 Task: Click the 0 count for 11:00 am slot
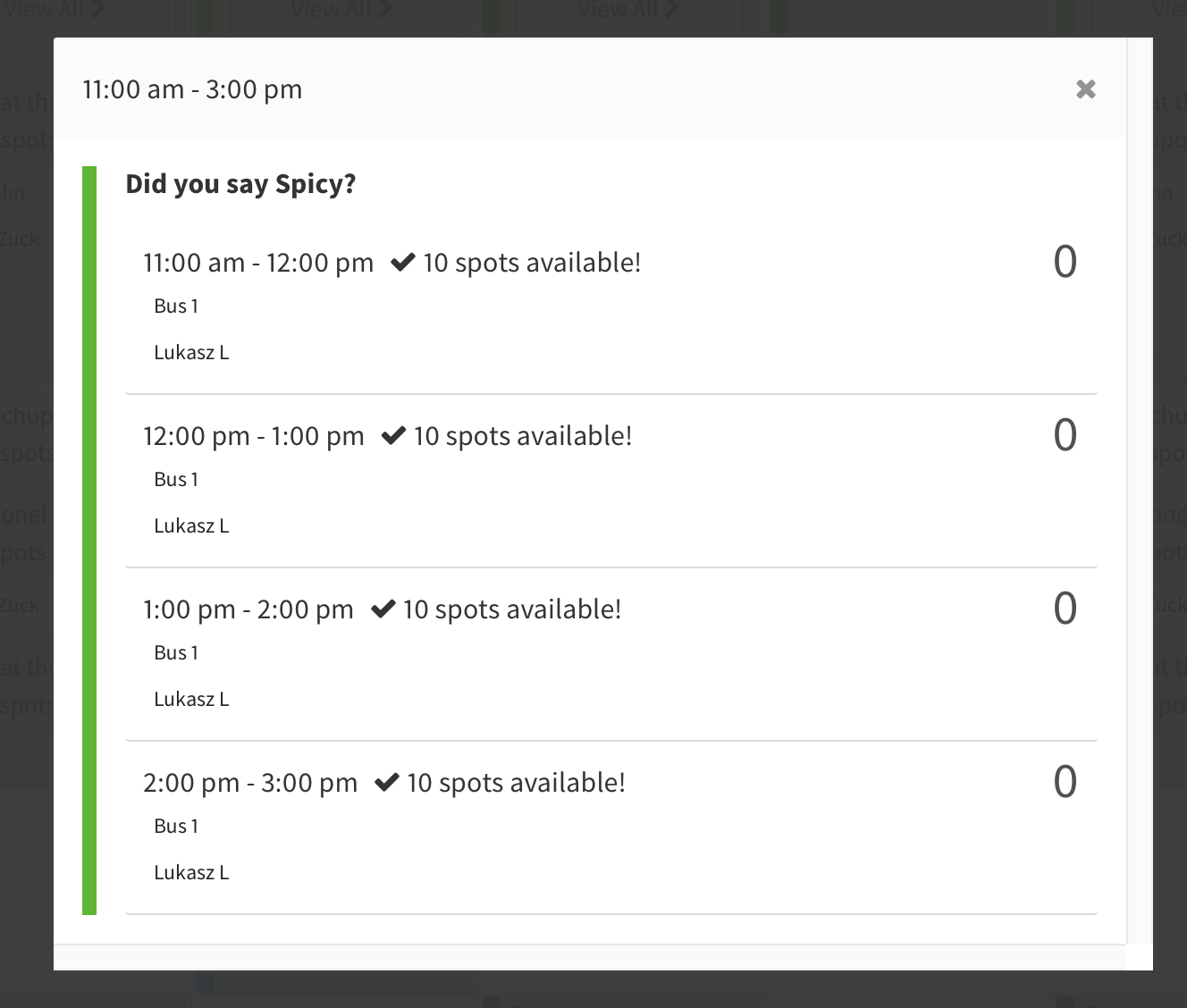[x=1065, y=262]
